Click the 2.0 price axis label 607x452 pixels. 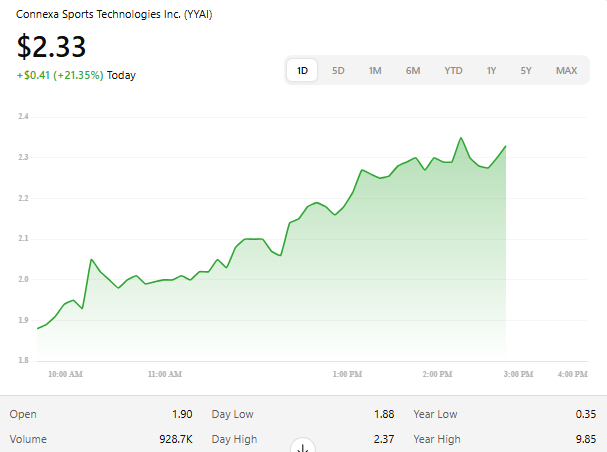[x=23, y=279]
